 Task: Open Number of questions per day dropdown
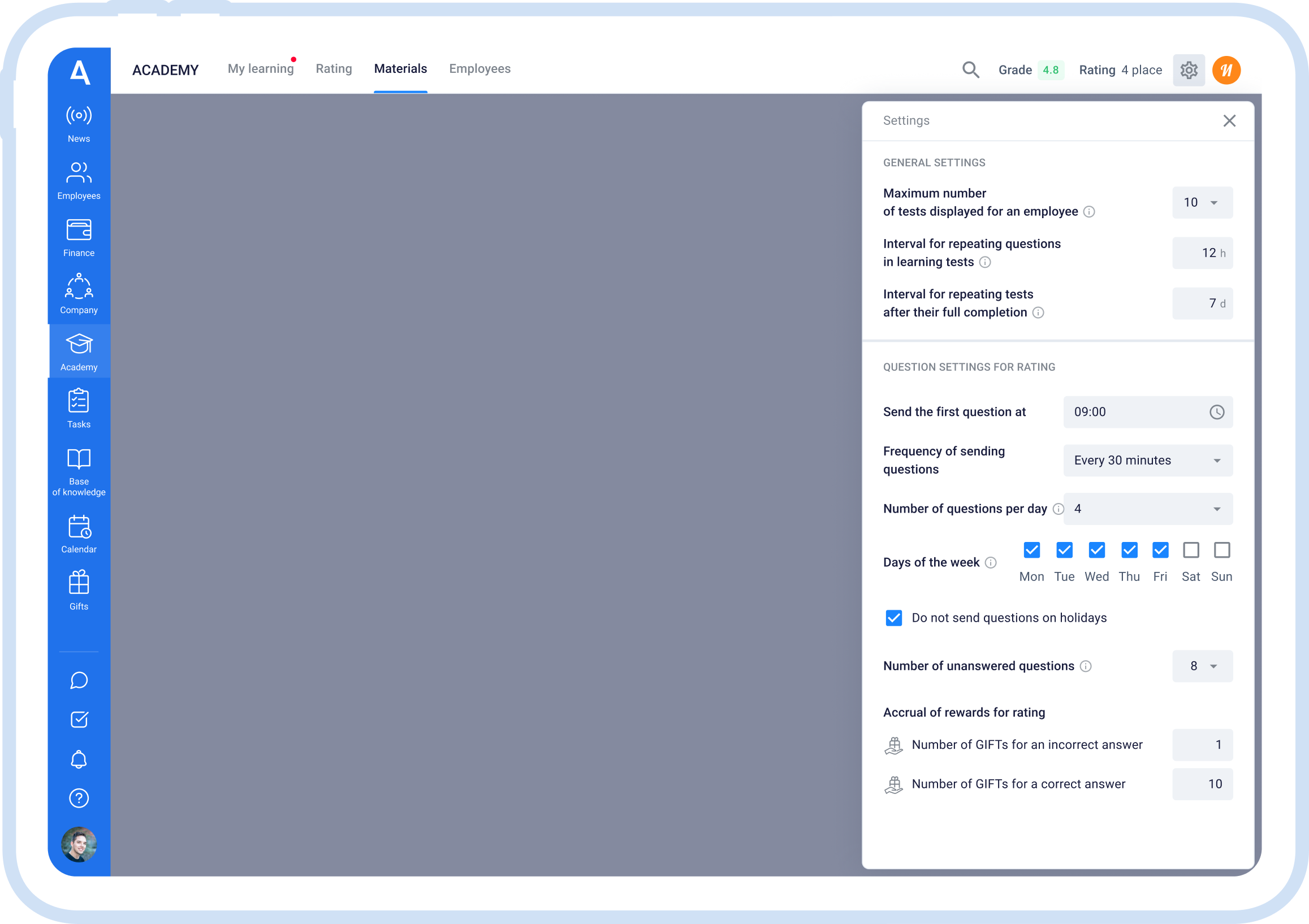1147,509
